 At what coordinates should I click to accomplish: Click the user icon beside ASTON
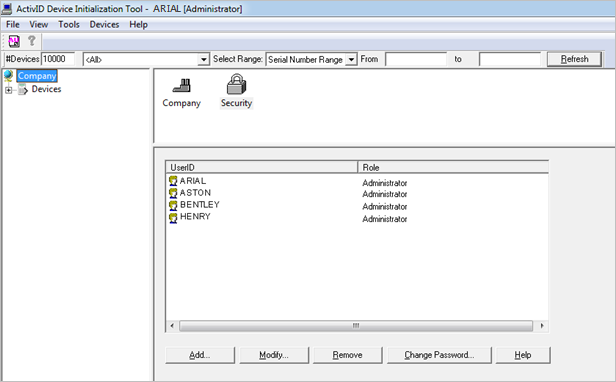click(x=173, y=193)
